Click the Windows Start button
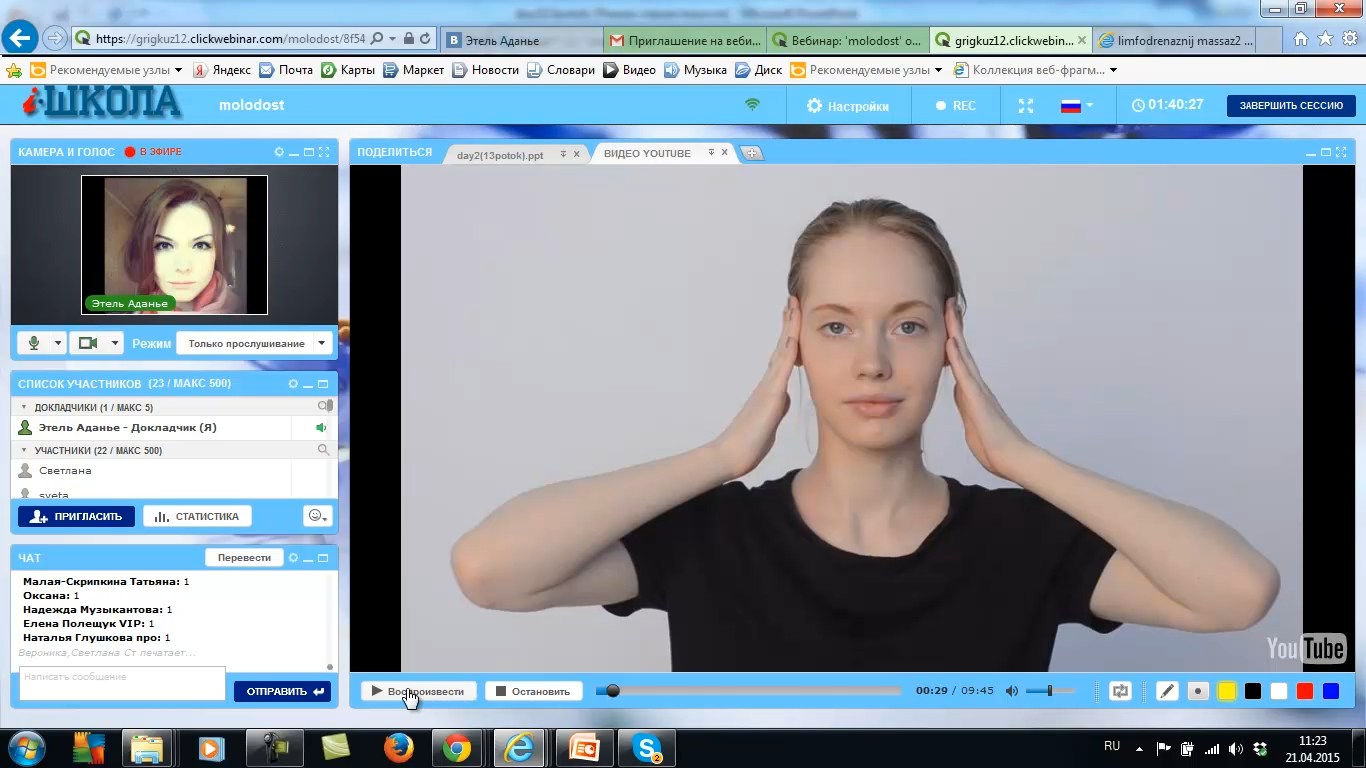Screen dimensions: 1366x768 coord(25,747)
